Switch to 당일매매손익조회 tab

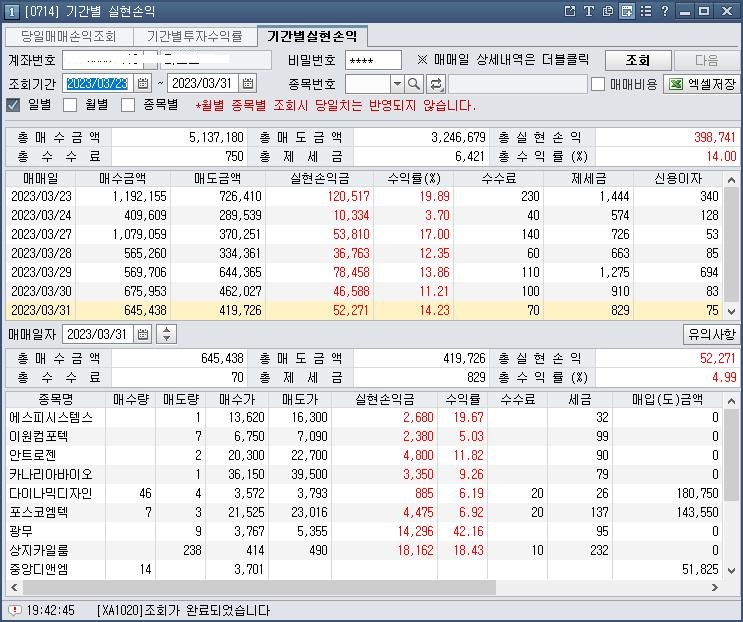[69, 36]
